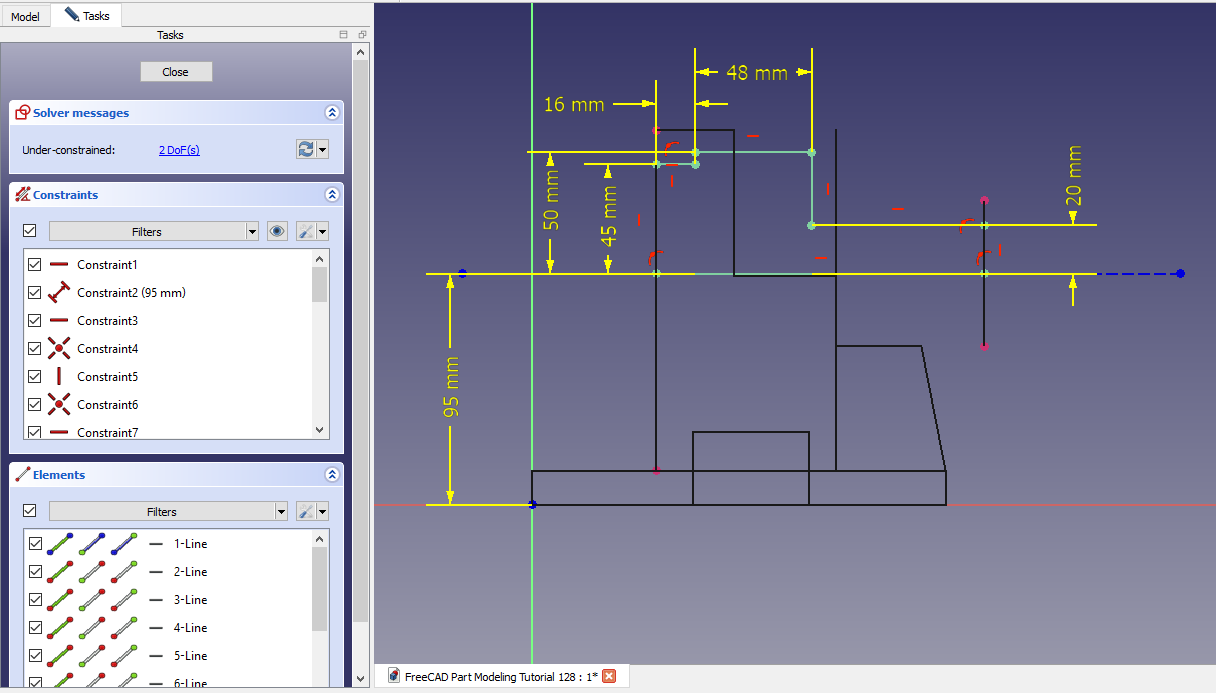The height and width of the screenshot is (693, 1216).
Task: Click the solver update refresh icon
Action: 306,149
